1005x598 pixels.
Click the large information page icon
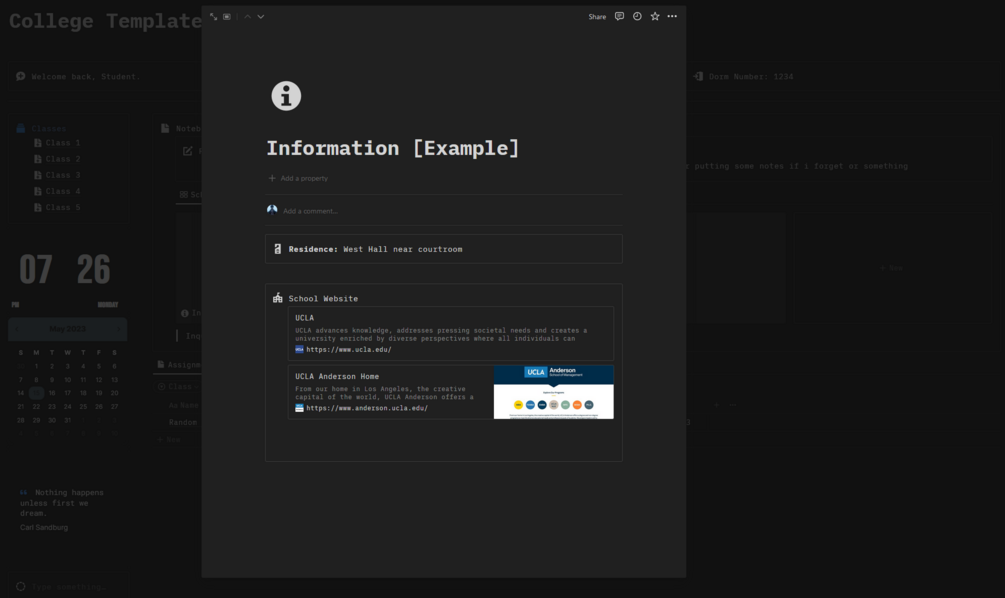tap(286, 96)
